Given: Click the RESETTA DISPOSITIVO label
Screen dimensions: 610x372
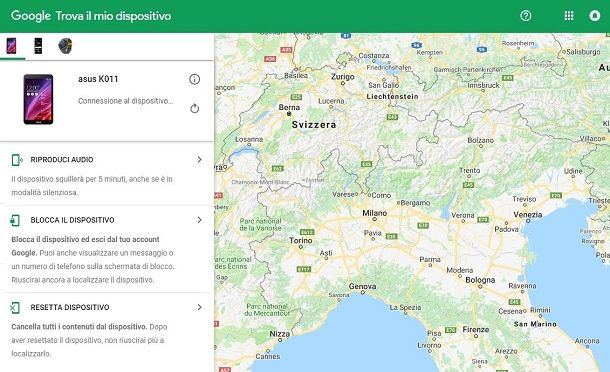Looking at the screenshot, I should (70, 307).
